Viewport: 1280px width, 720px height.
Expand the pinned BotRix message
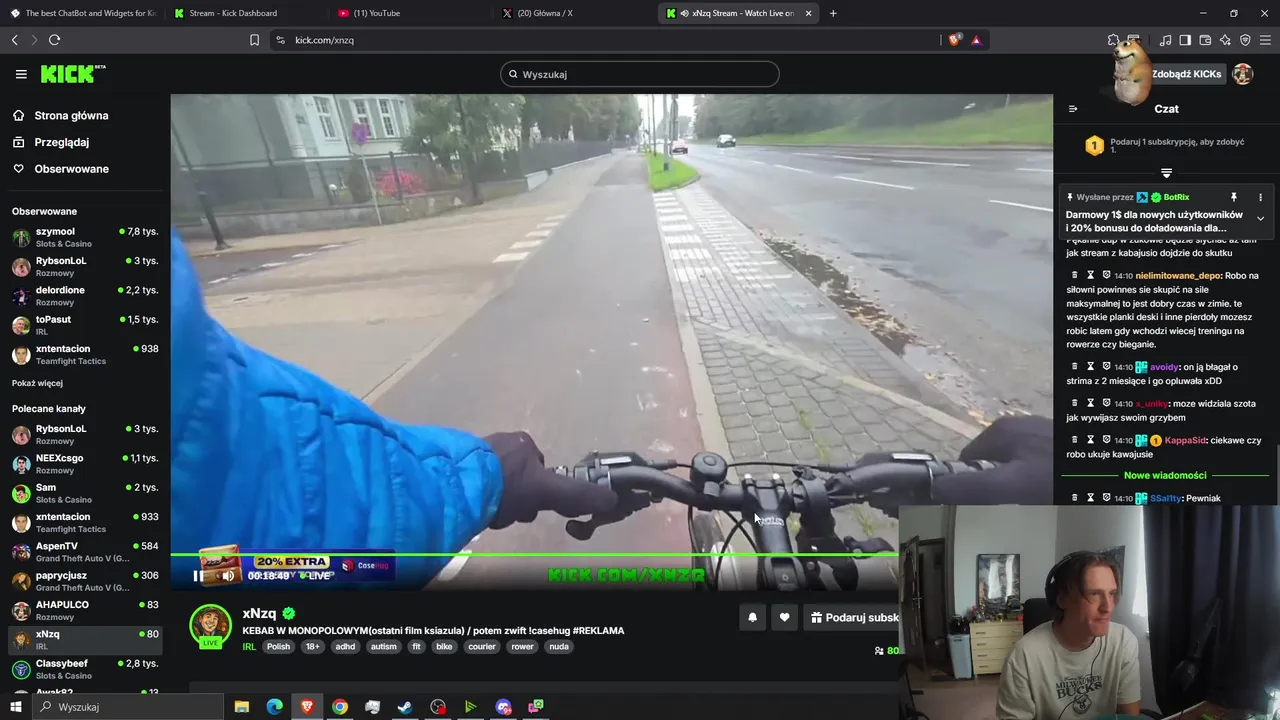click(x=1260, y=218)
